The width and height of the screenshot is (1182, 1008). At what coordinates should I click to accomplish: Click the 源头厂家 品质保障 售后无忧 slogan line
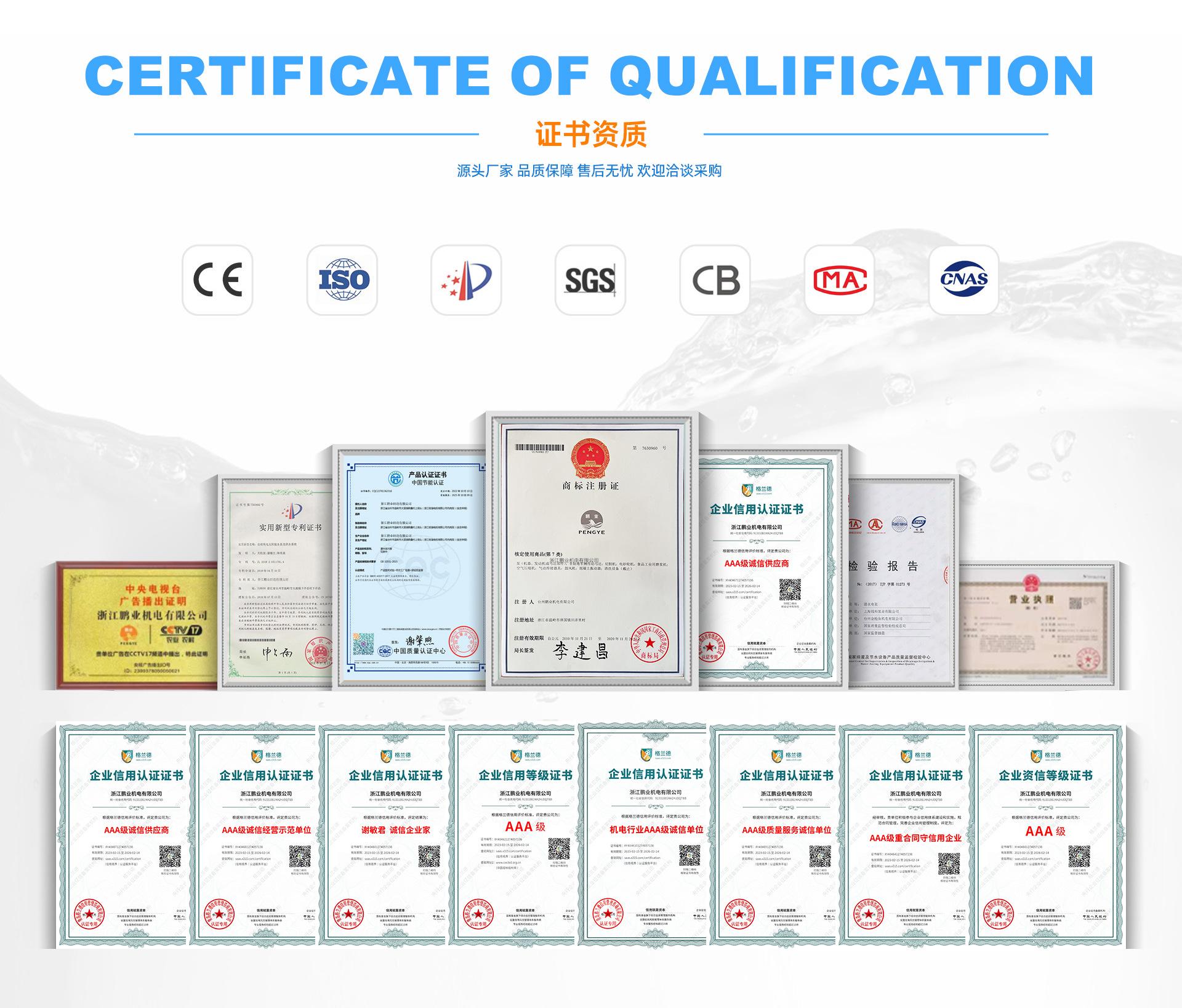[x=589, y=171]
